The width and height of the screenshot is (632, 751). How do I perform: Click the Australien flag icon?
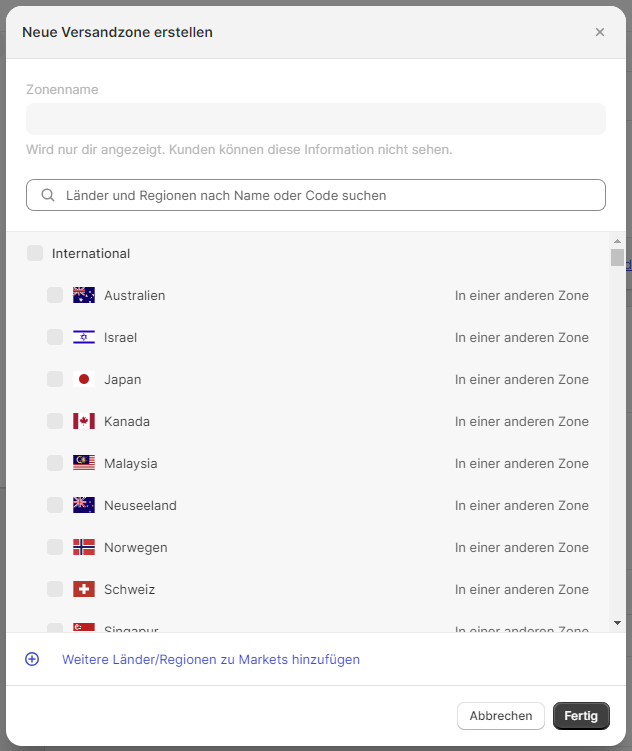coord(84,295)
